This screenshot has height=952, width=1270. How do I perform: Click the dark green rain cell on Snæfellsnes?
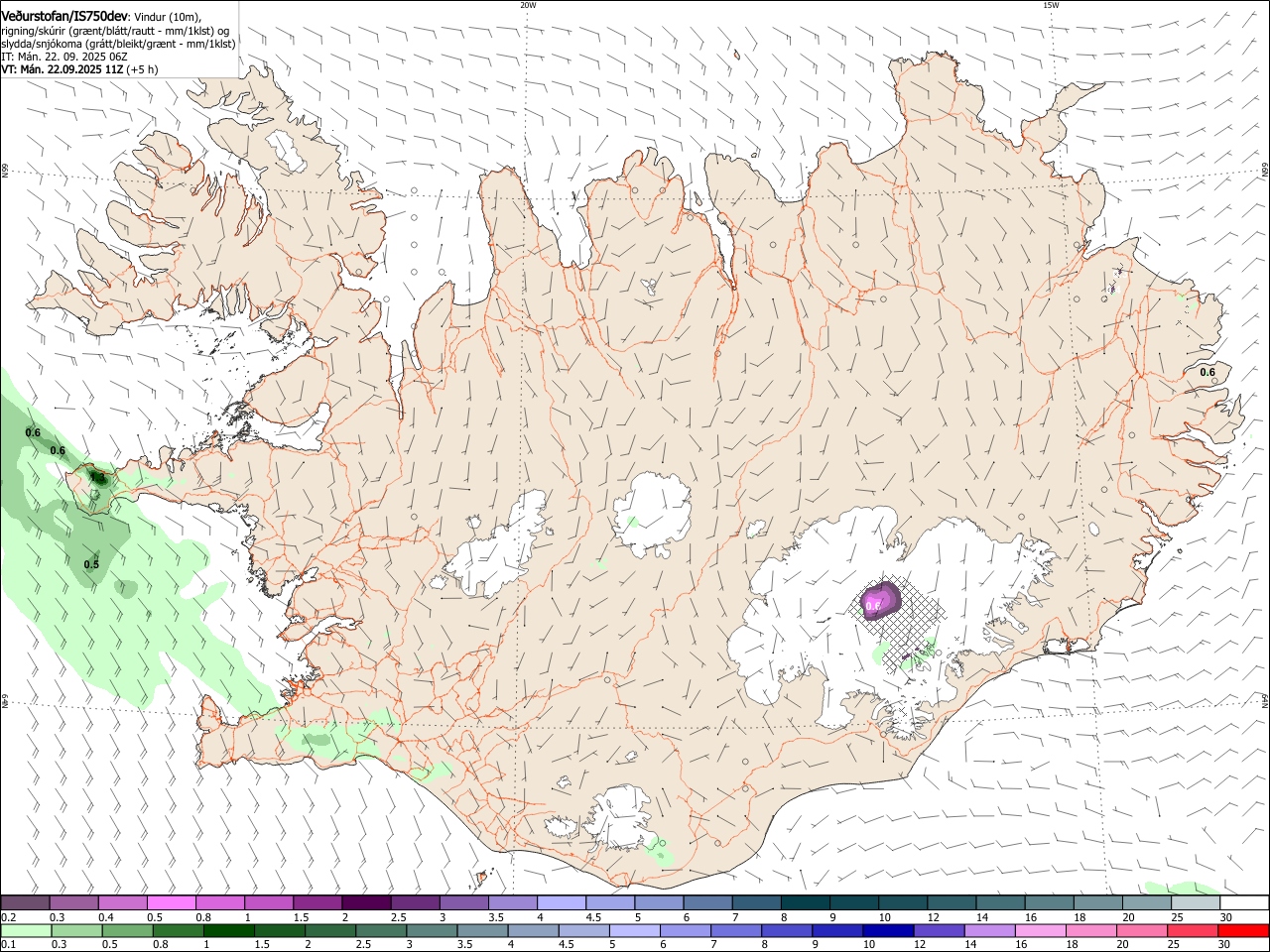coord(97,477)
